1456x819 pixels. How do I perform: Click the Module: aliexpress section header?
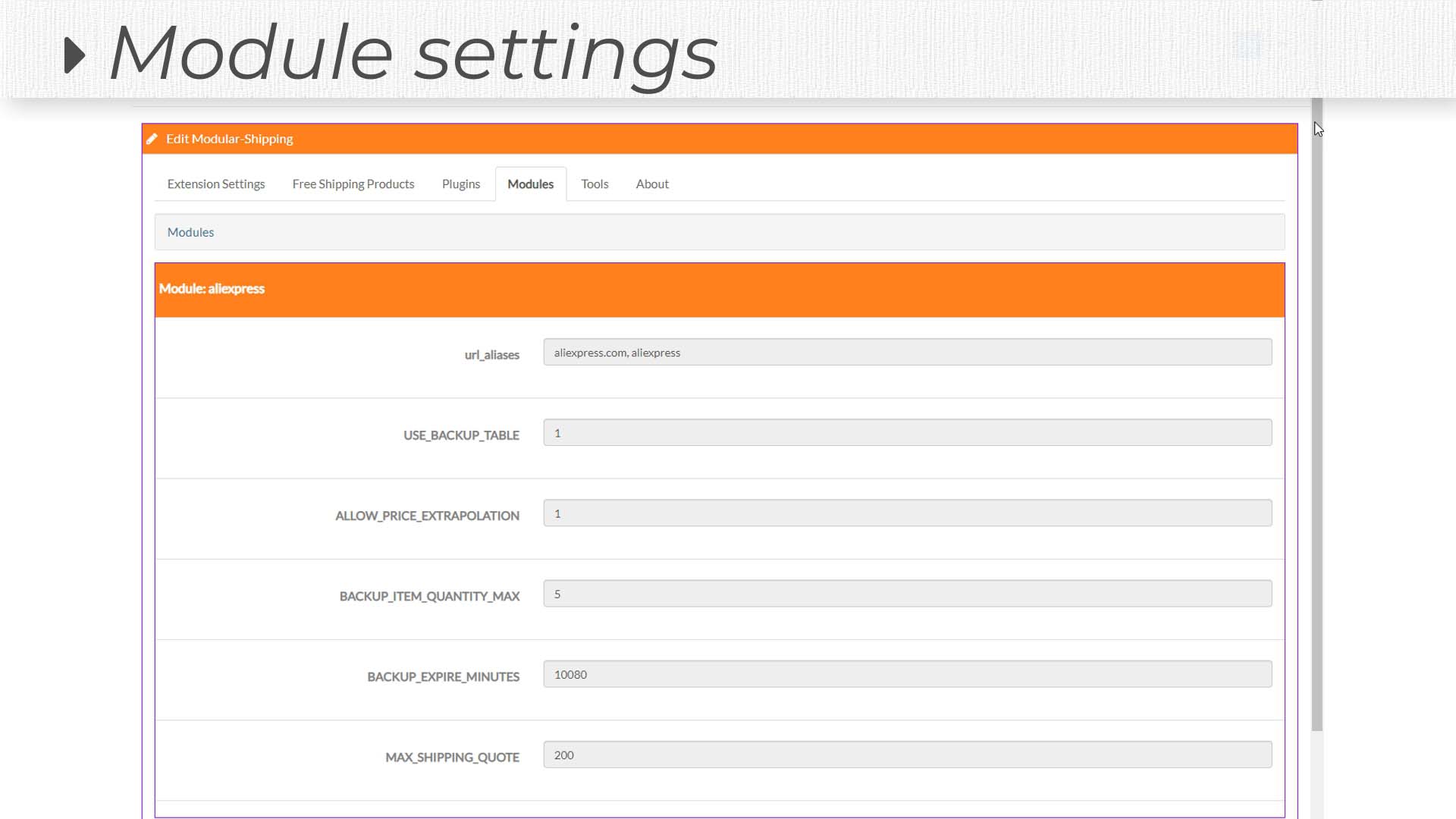click(212, 289)
